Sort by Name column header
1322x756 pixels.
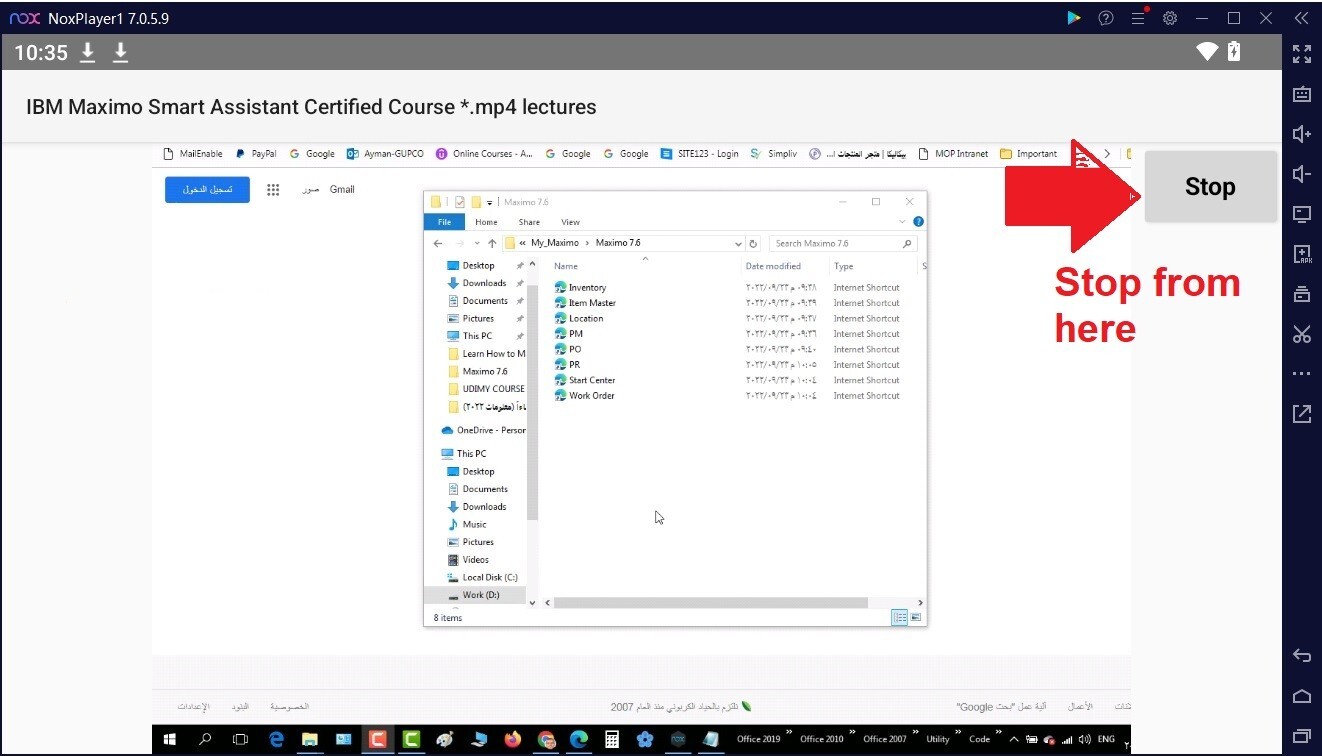(x=566, y=266)
